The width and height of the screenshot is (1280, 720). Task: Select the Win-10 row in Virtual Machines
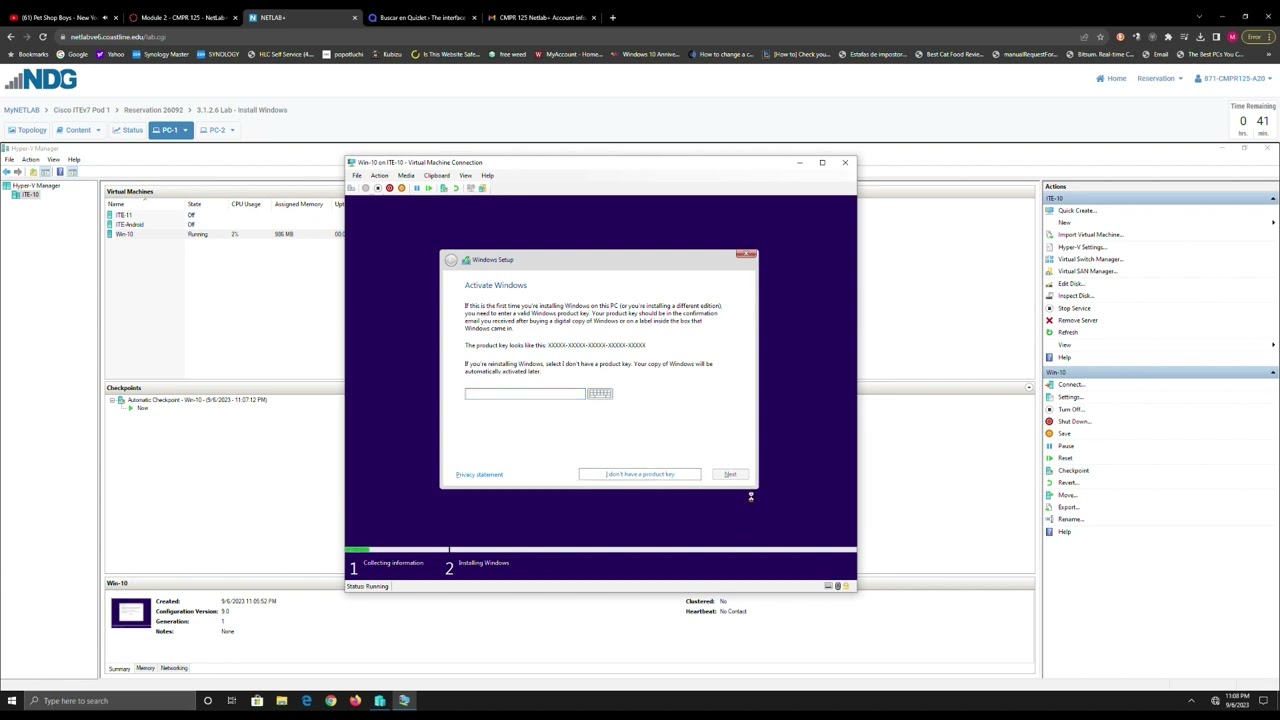[225, 234]
